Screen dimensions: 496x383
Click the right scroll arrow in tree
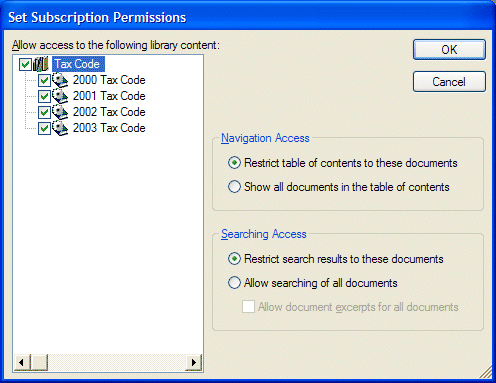point(194,362)
